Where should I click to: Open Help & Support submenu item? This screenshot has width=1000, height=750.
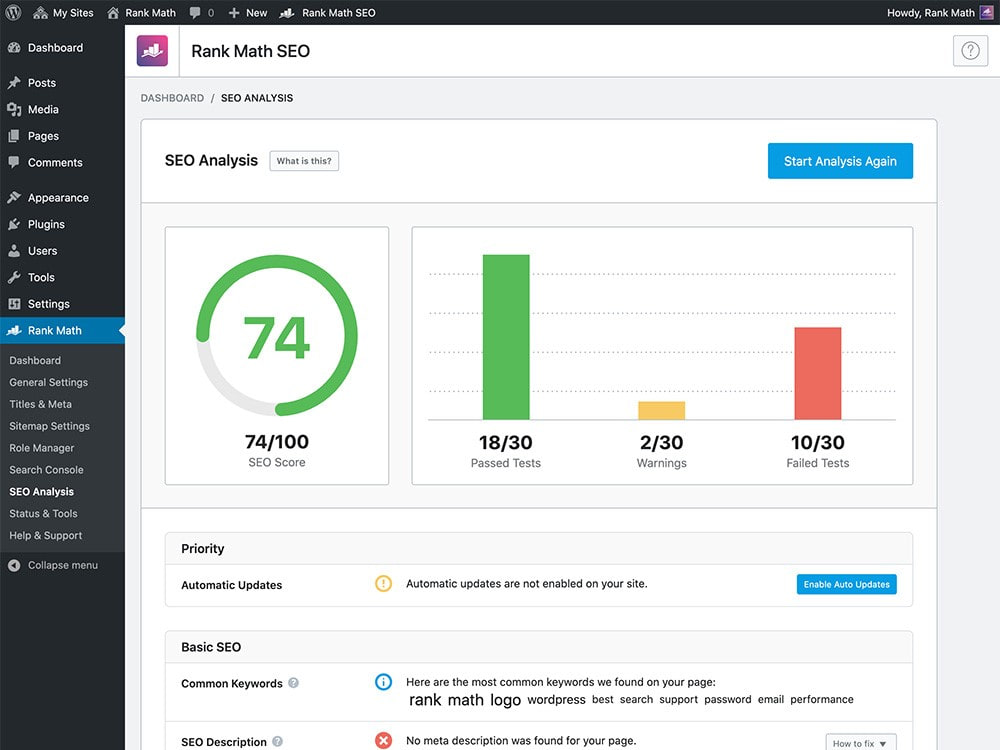pyautogui.click(x=45, y=536)
